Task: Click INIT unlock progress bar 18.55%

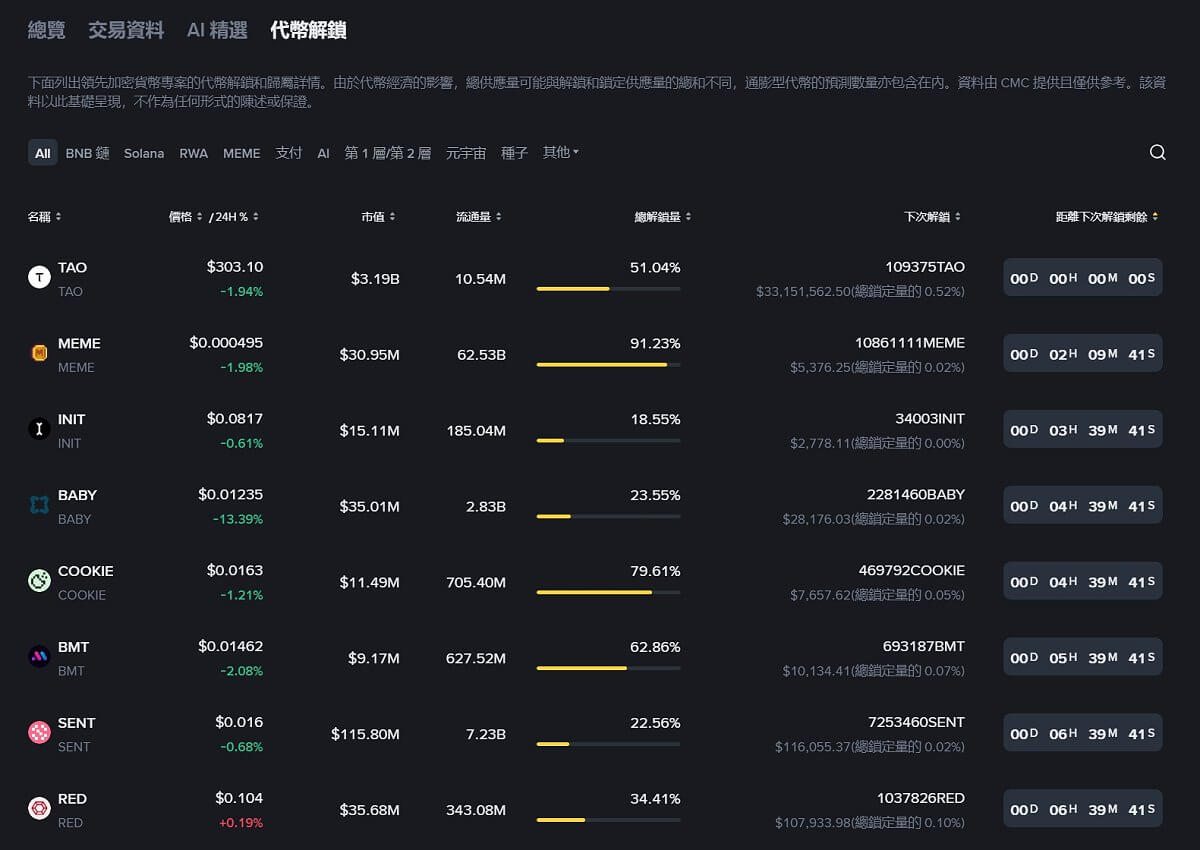Action: (x=608, y=441)
